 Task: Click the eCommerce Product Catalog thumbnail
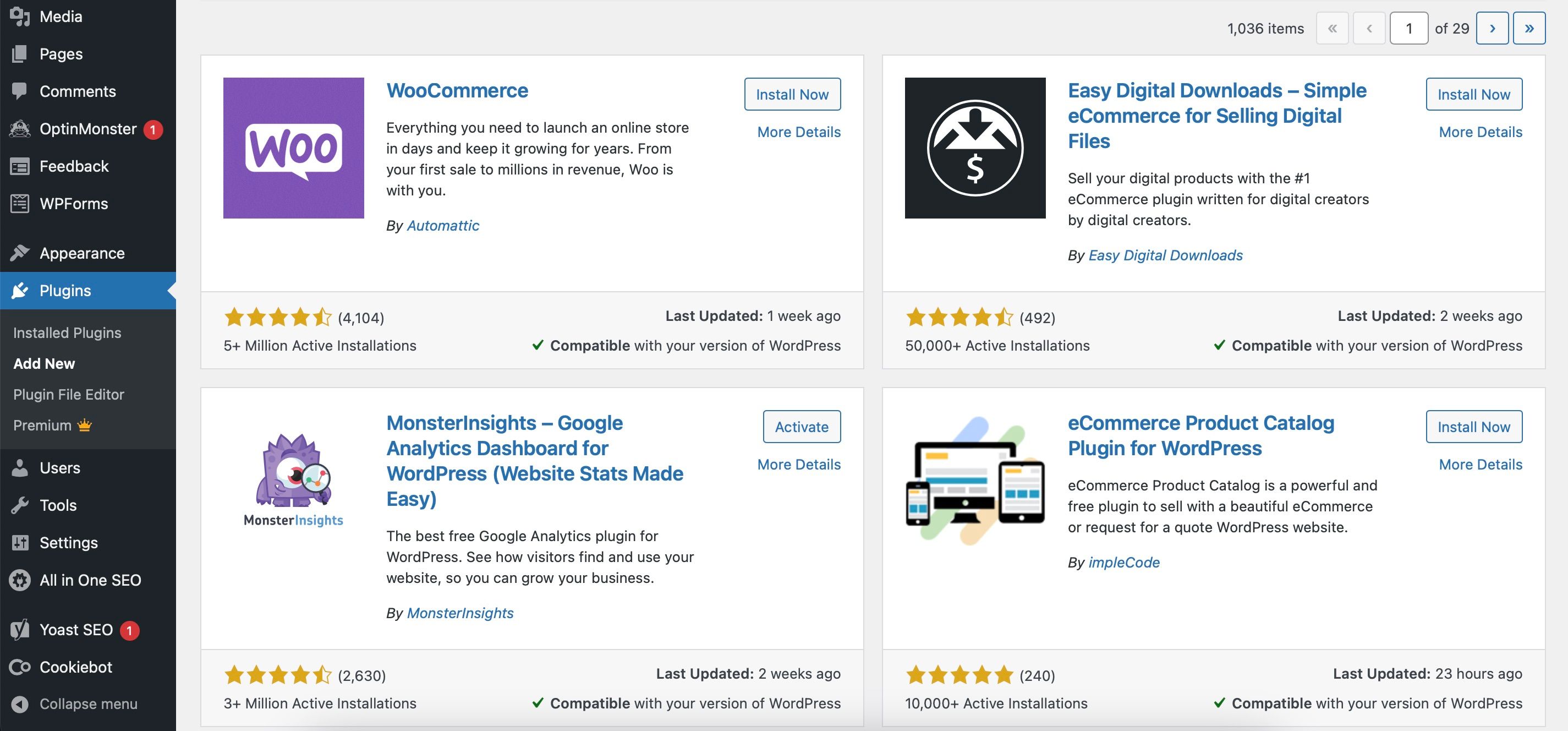(x=975, y=481)
